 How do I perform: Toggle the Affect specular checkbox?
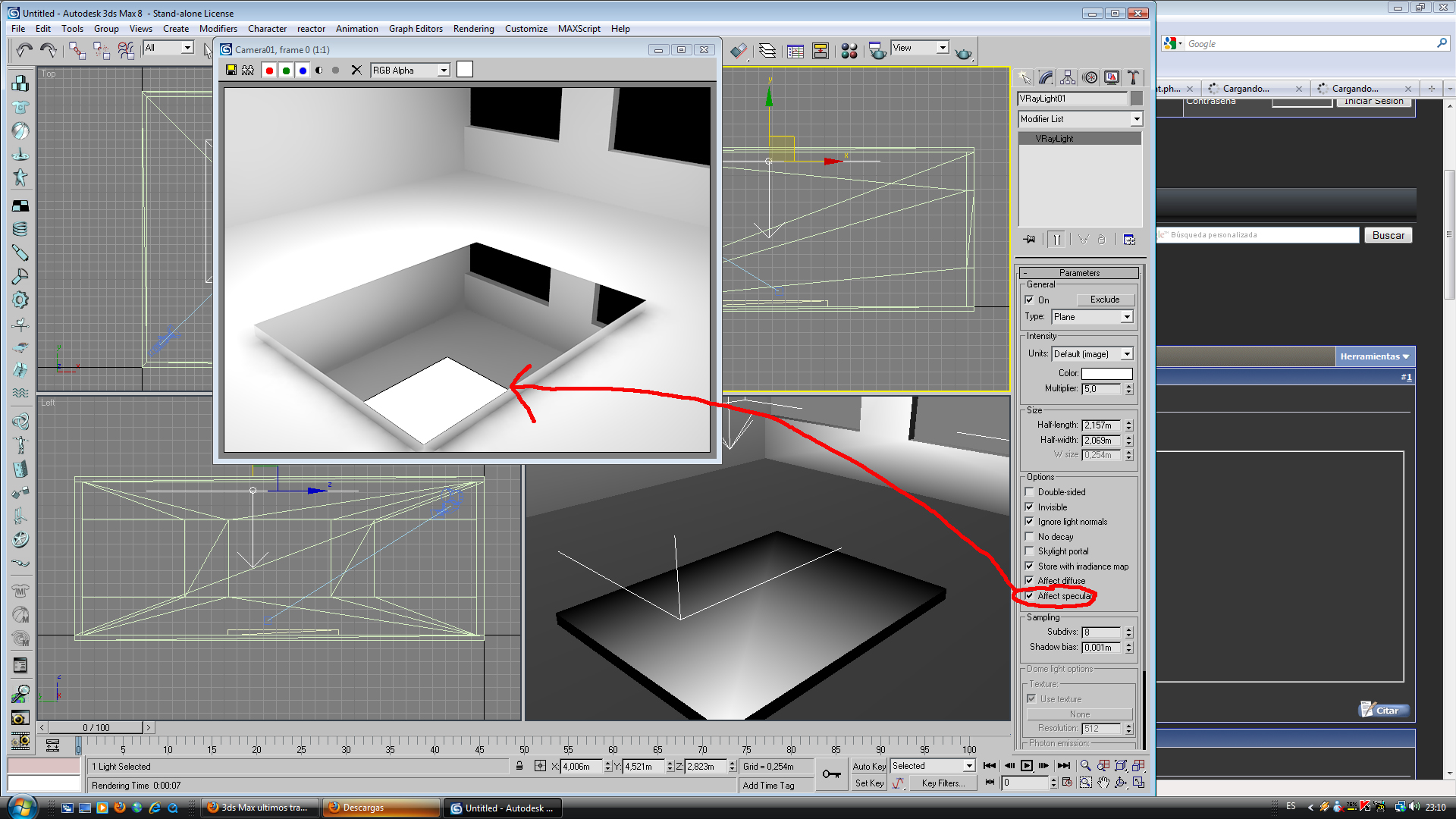1030,596
